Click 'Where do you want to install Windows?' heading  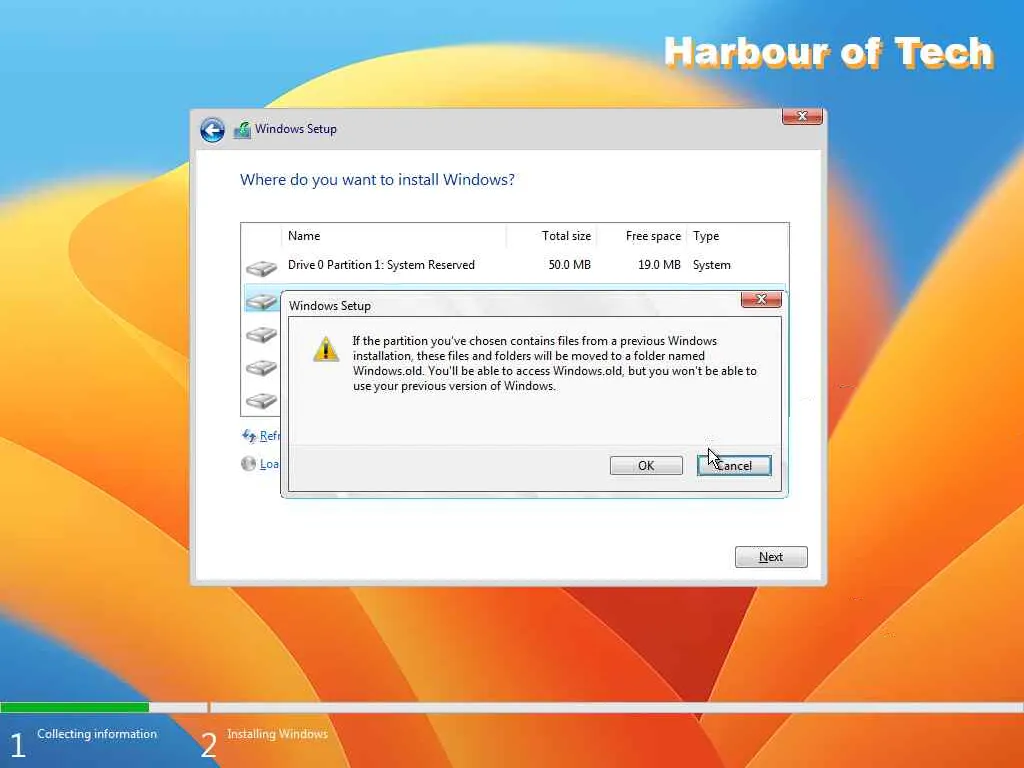coord(377,180)
